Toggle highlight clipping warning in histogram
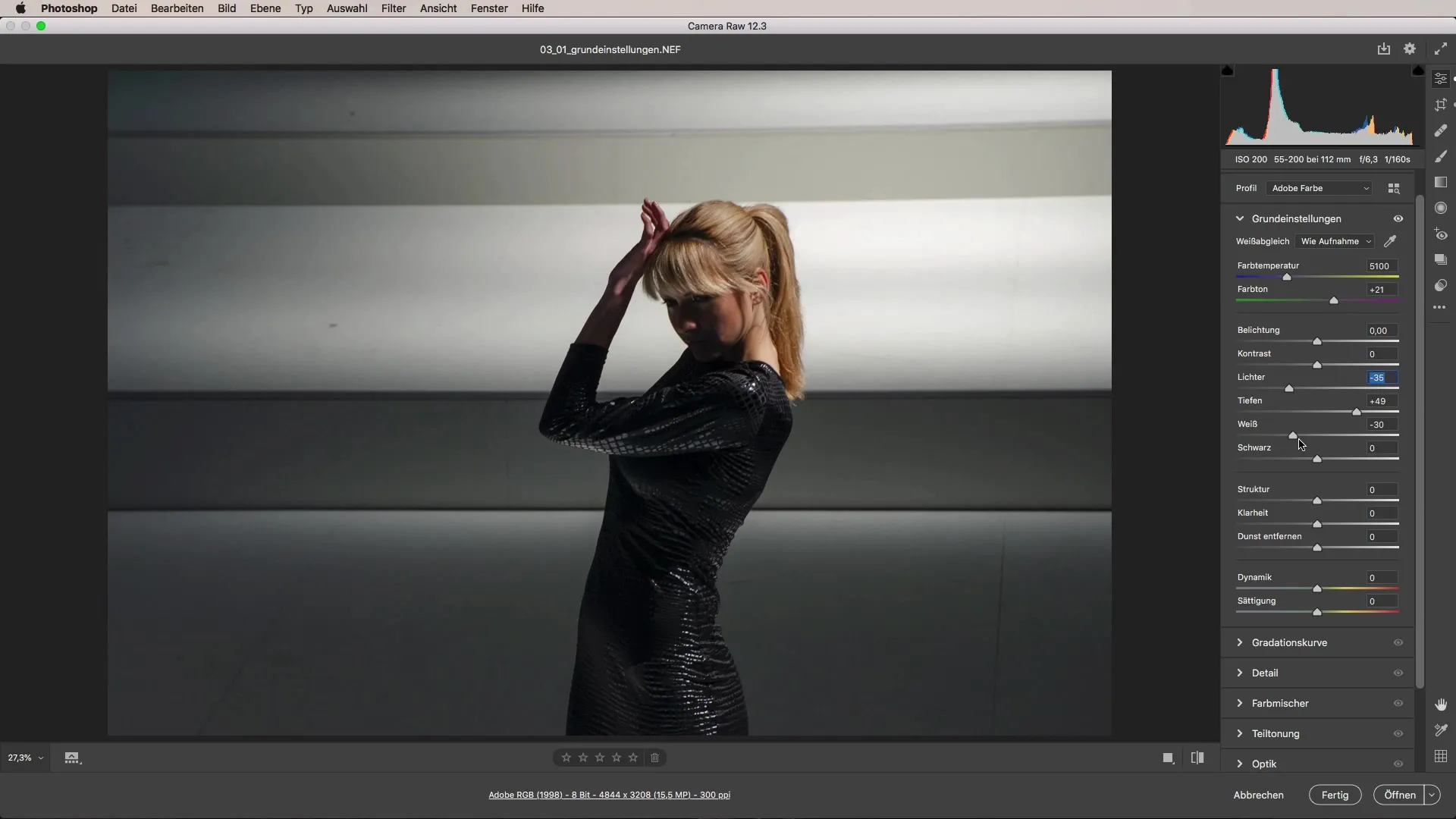The height and width of the screenshot is (819, 1456). pyautogui.click(x=1418, y=71)
